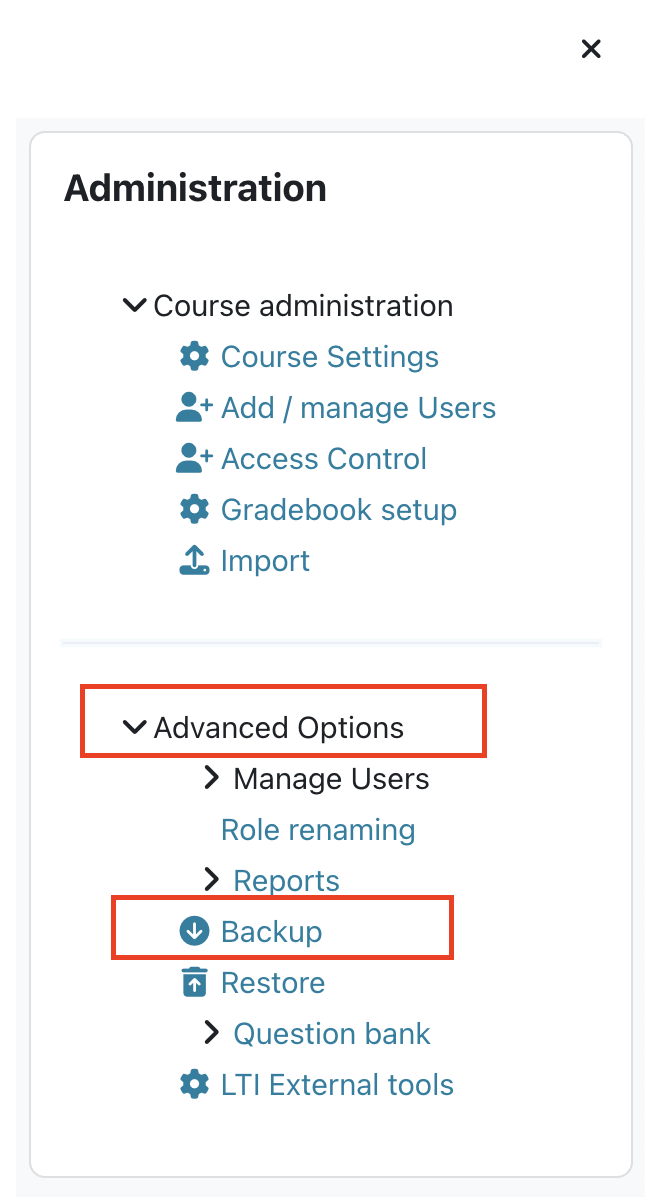Expand the Question bank submenu
Image resolution: width=645 pixels, height=1197 pixels.
pyautogui.click(x=211, y=1033)
